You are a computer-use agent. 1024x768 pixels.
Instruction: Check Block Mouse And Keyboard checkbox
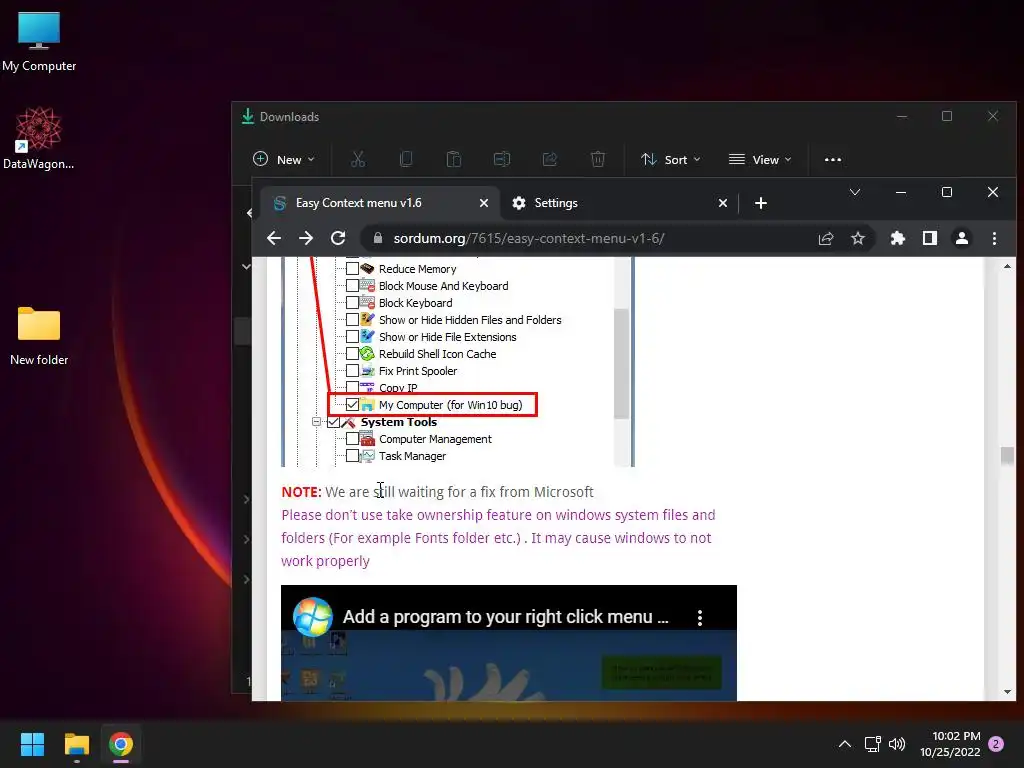coord(352,285)
